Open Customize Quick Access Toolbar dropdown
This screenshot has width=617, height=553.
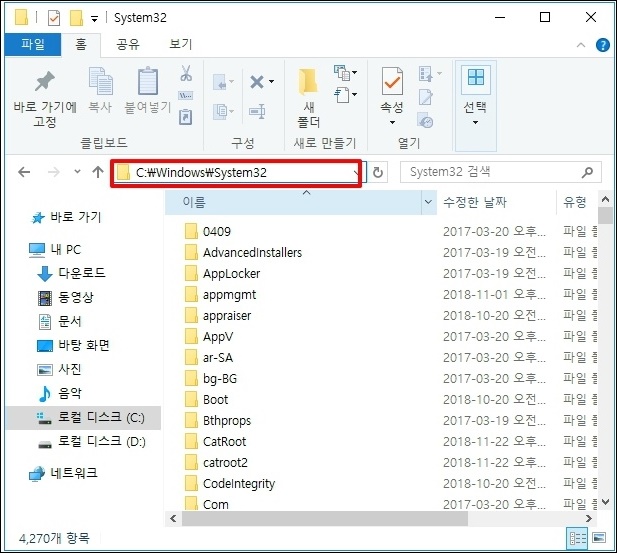pos(94,19)
